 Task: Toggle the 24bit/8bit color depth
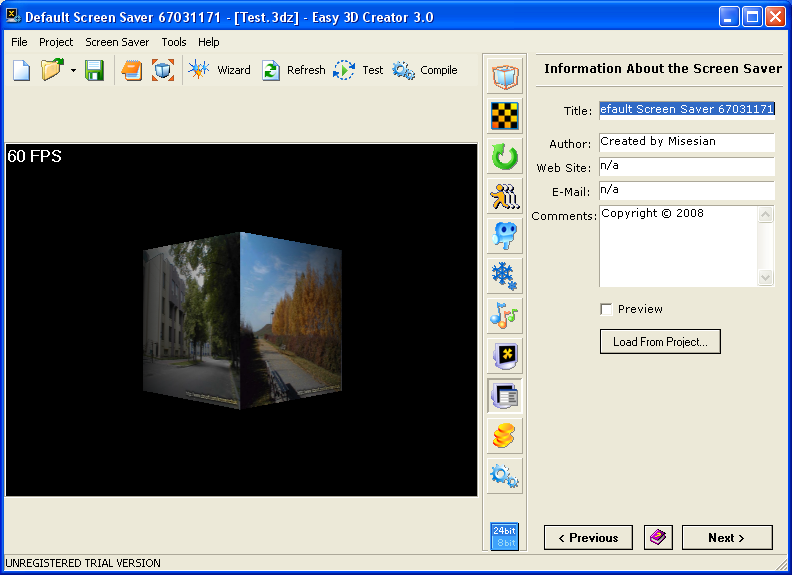tap(505, 536)
